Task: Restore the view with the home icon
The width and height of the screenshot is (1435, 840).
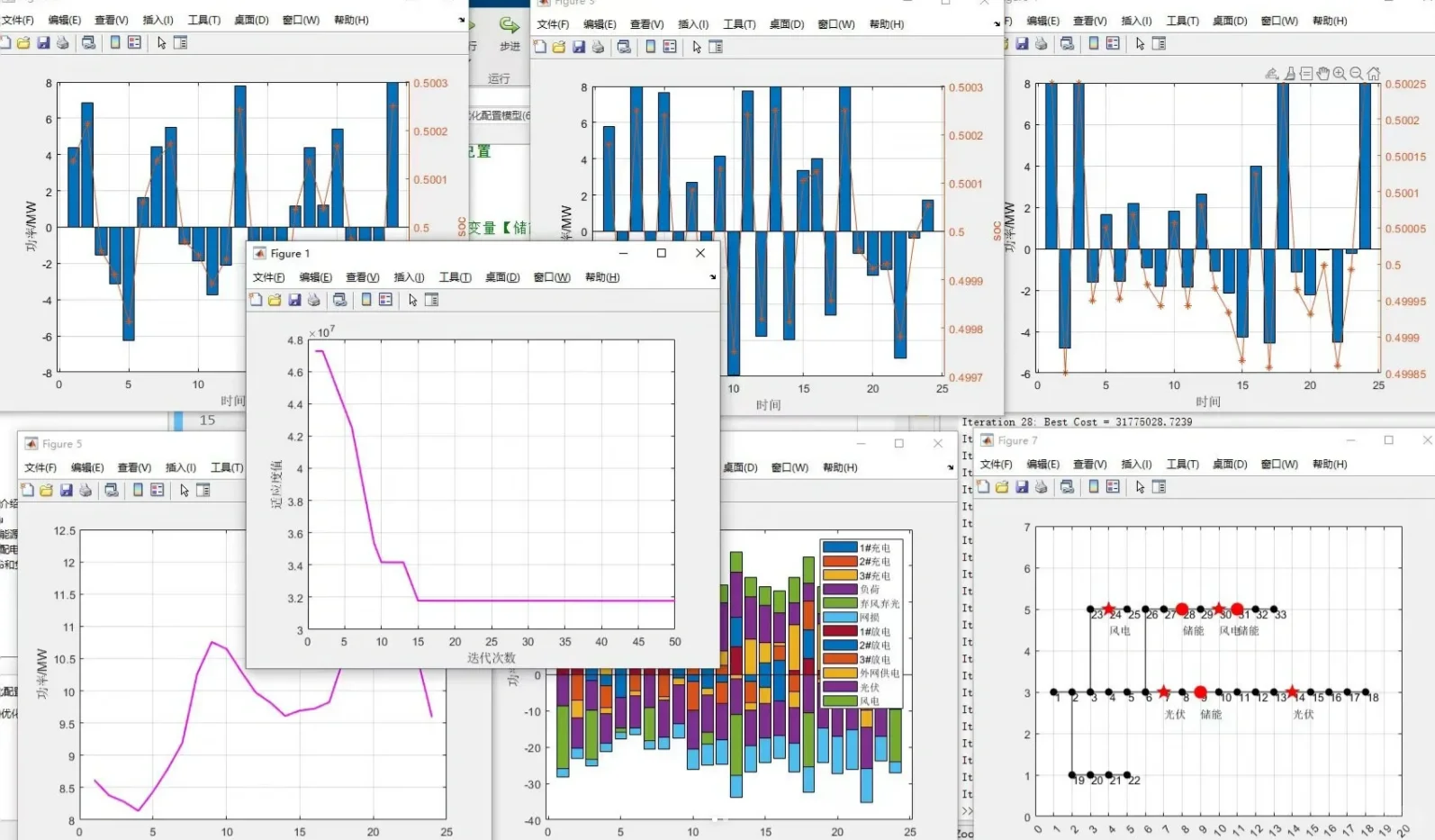Action: tap(1374, 74)
